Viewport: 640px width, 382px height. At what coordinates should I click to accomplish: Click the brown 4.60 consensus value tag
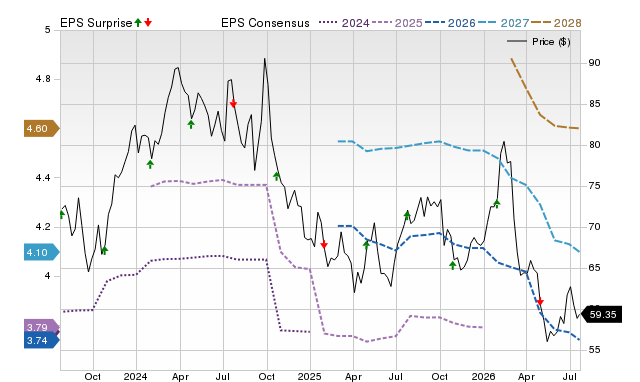coord(42,129)
